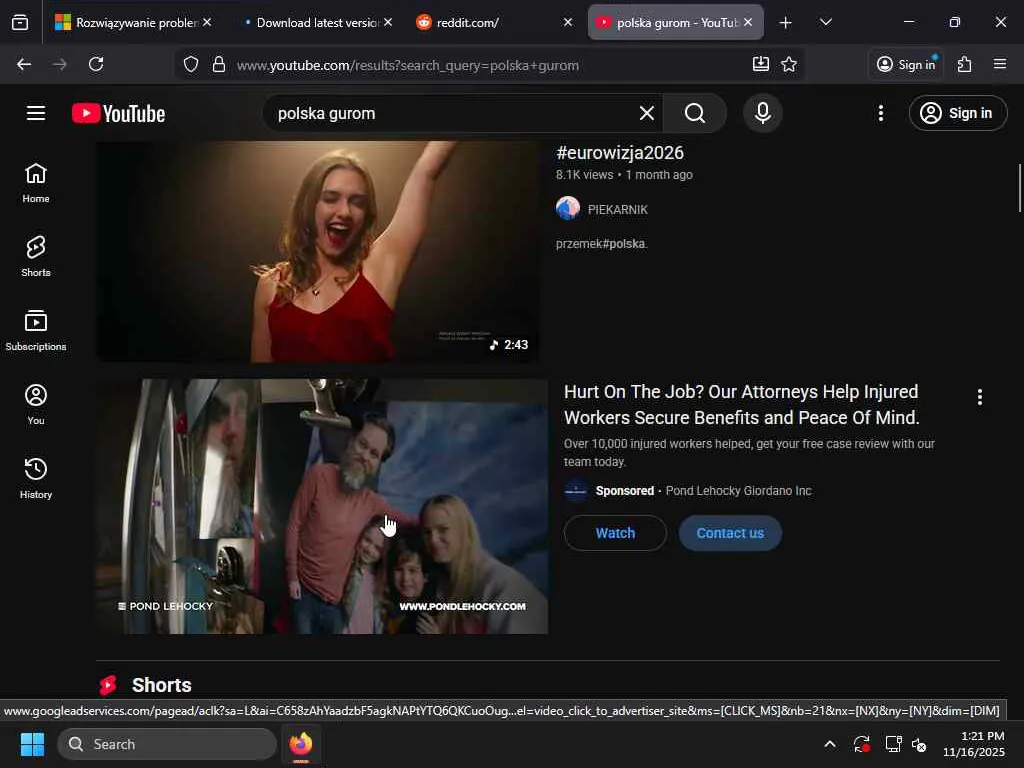The image size is (1024, 768).
Task: Click the Shorts section logo icon
Action: click(x=108, y=685)
